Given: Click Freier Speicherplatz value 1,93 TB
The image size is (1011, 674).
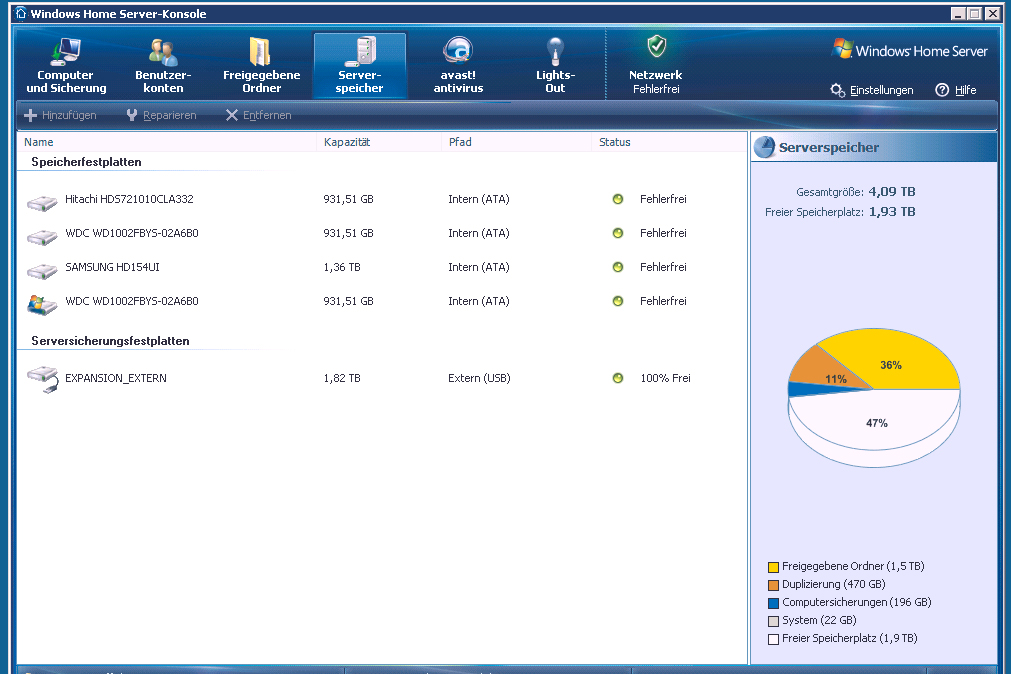Looking at the screenshot, I should pos(892,212).
